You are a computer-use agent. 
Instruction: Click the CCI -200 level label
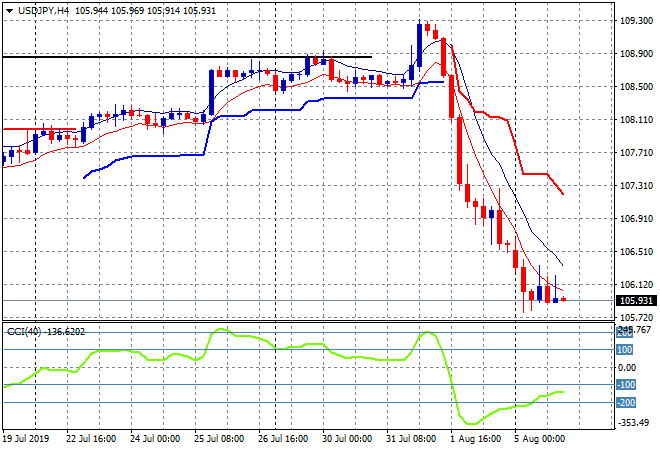pos(626,403)
